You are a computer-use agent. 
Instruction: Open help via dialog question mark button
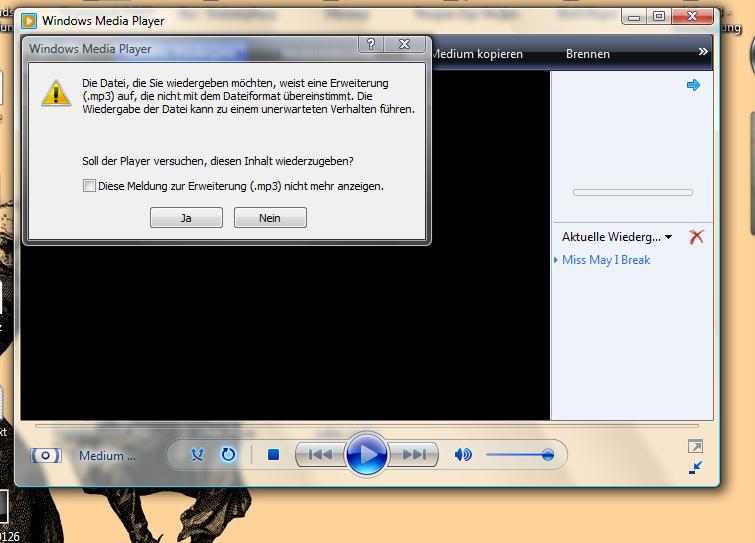pos(371,44)
